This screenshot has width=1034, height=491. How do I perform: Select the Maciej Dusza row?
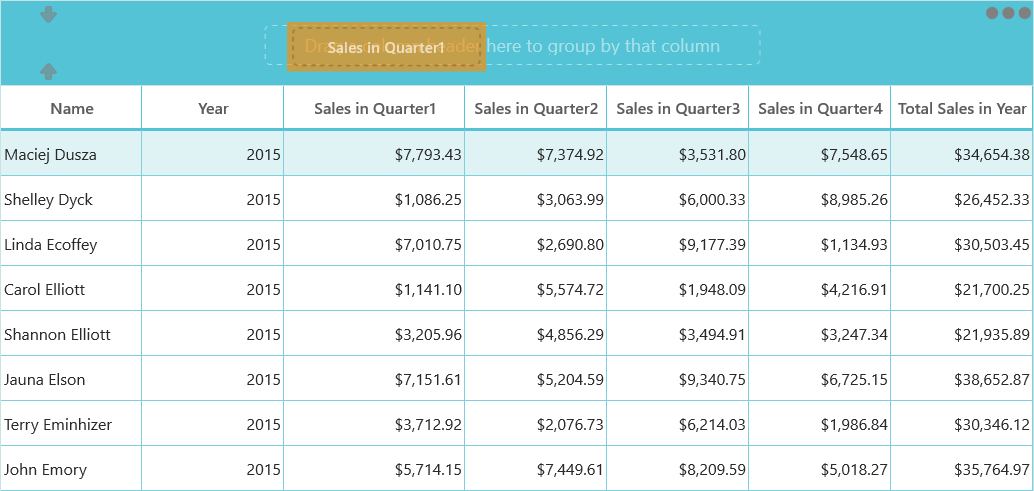pyautogui.click(x=516, y=154)
